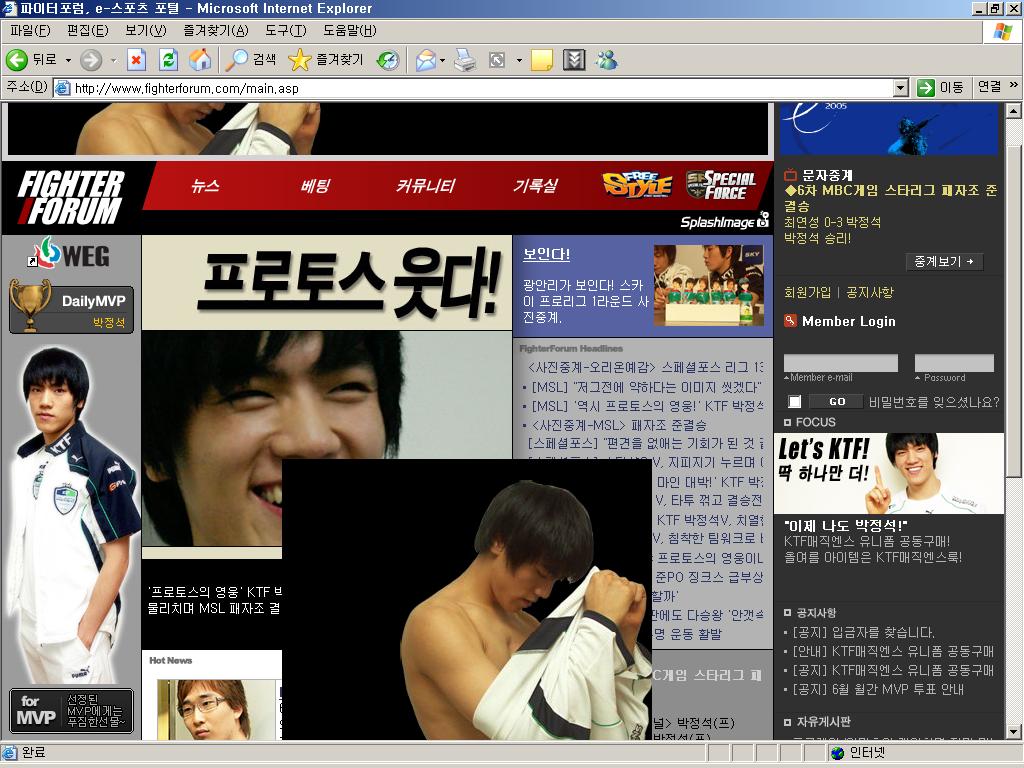Click the address bar URL field
The height and width of the screenshot is (768, 1024).
pyautogui.click(x=482, y=88)
